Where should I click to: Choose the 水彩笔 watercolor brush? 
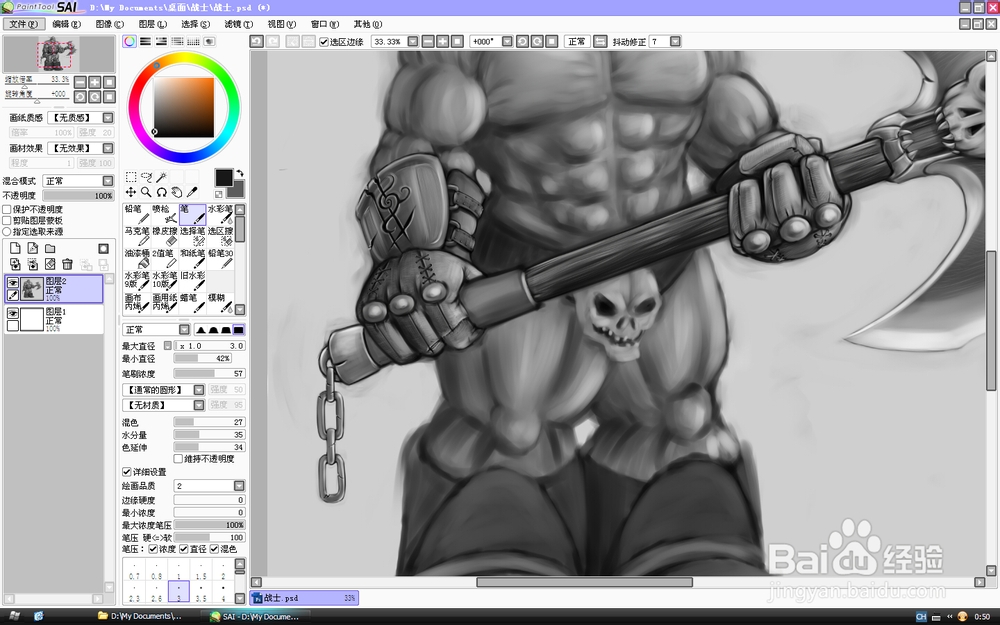coord(220,214)
